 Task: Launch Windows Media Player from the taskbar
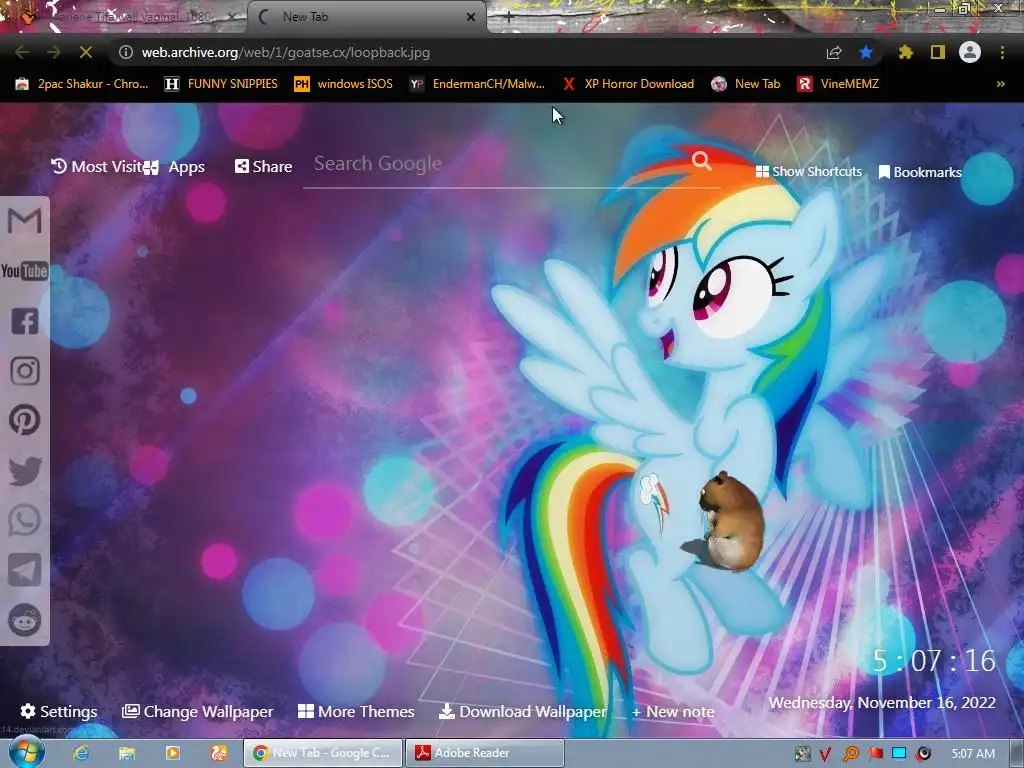pyautogui.click(x=172, y=753)
